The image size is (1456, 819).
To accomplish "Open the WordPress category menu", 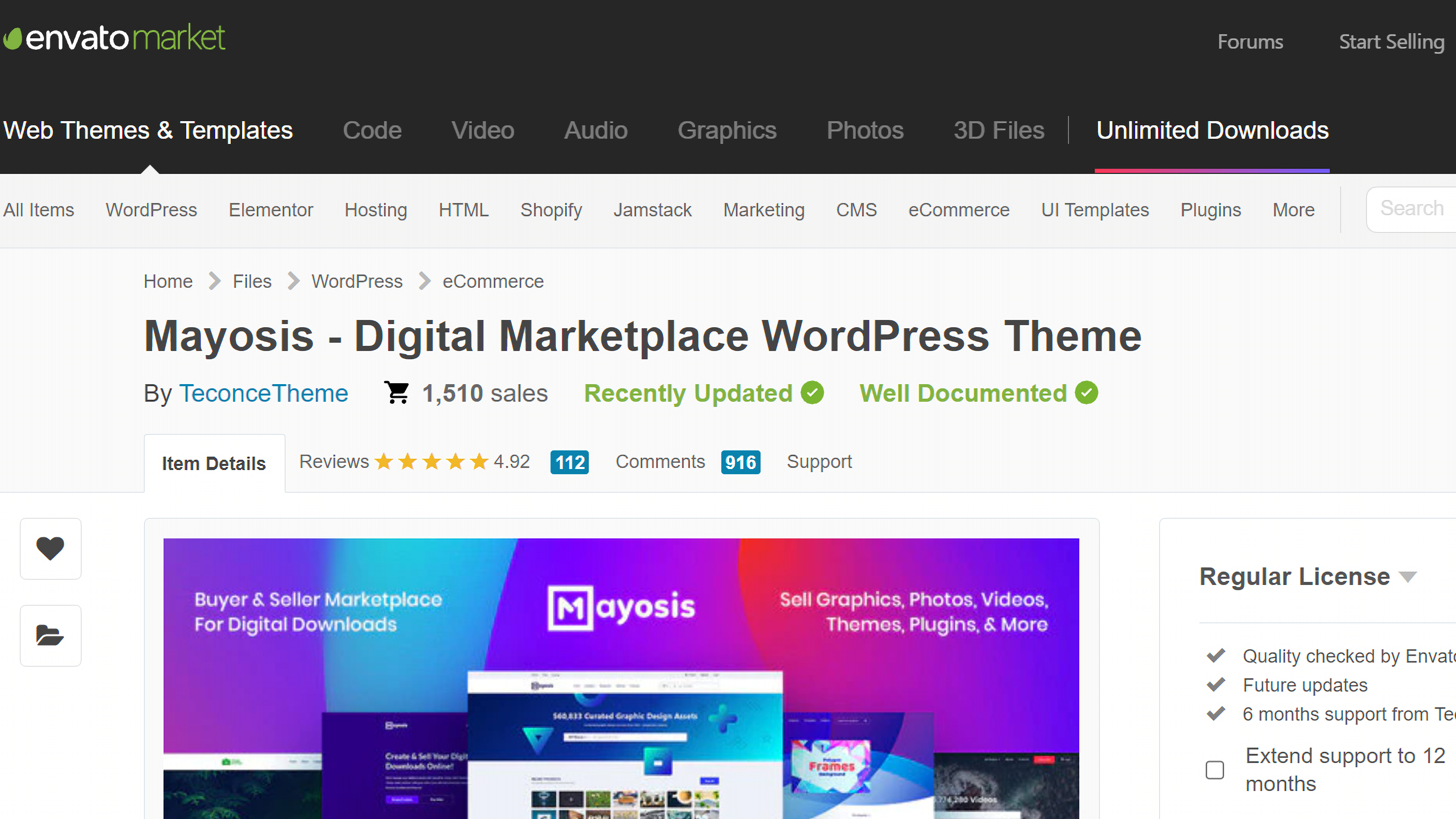I will pos(151,210).
